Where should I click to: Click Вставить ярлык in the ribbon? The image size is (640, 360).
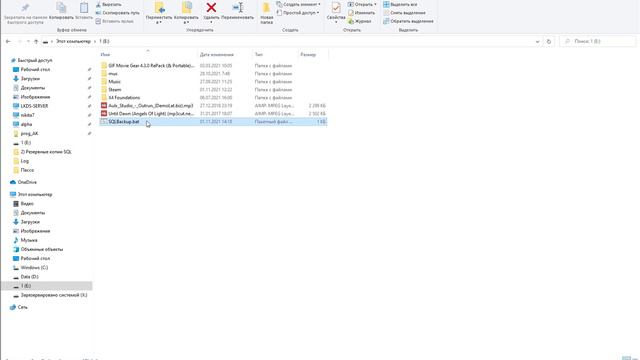click(x=115, y=21)
